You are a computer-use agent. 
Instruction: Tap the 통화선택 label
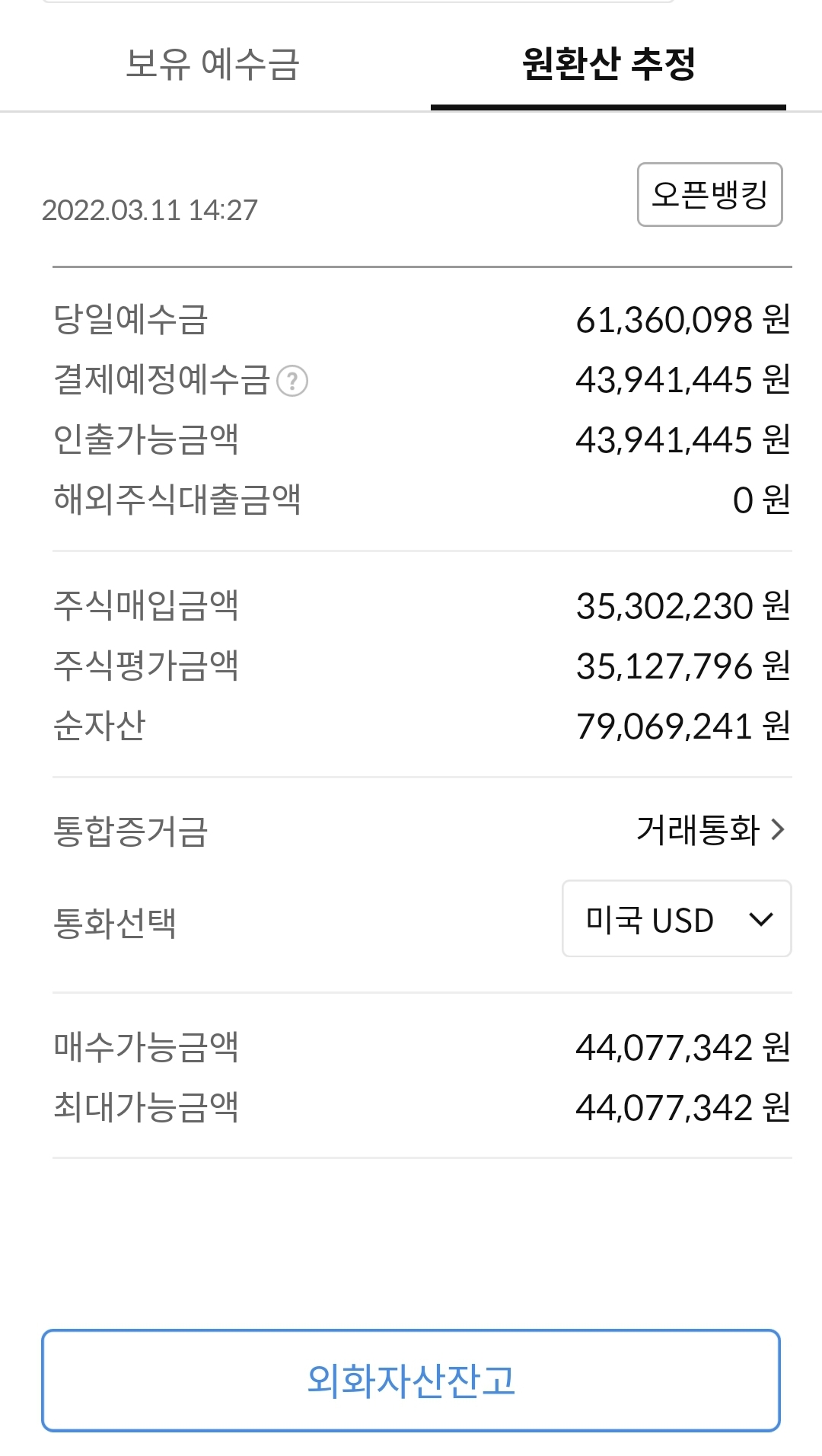[115, 924]
